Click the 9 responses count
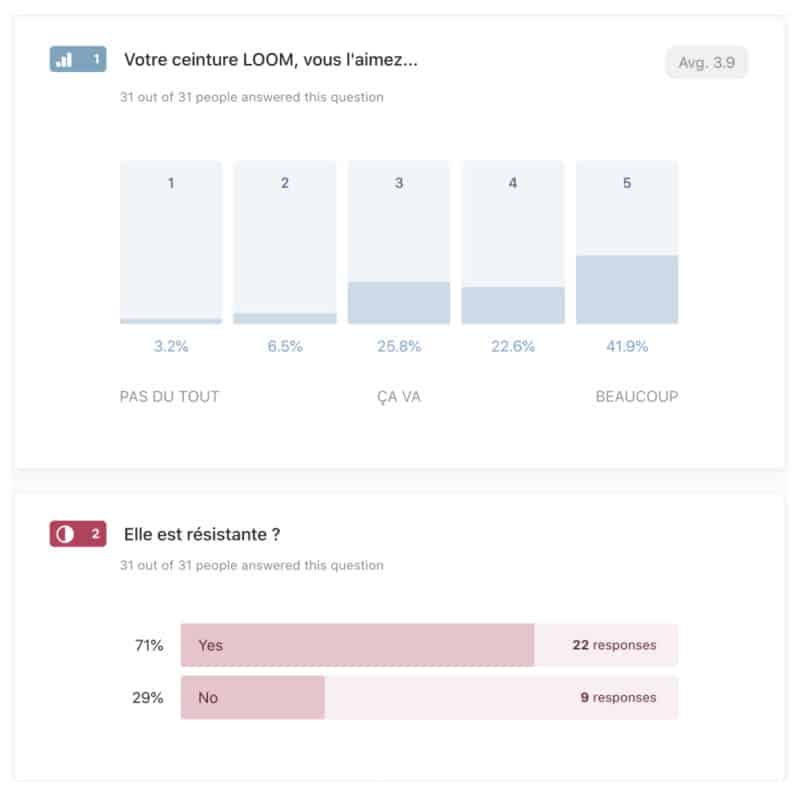Screen dimensions: 800x795 pos(618,697)
